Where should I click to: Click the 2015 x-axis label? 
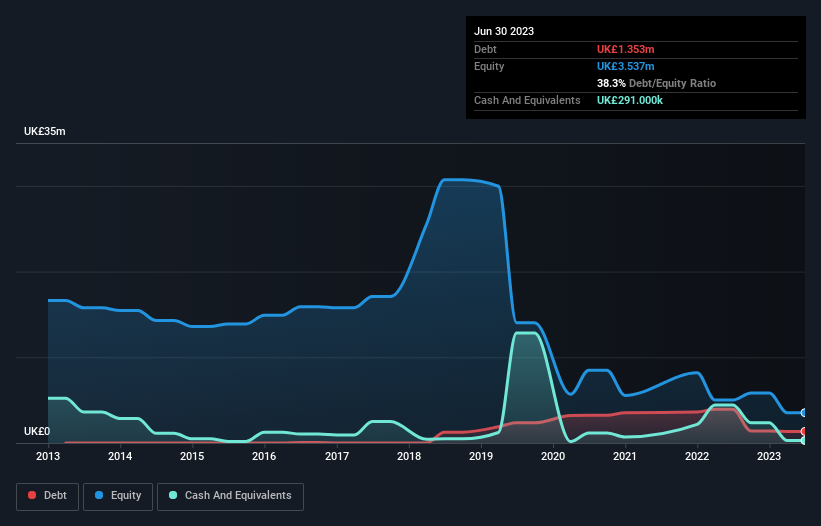(192, 456)
